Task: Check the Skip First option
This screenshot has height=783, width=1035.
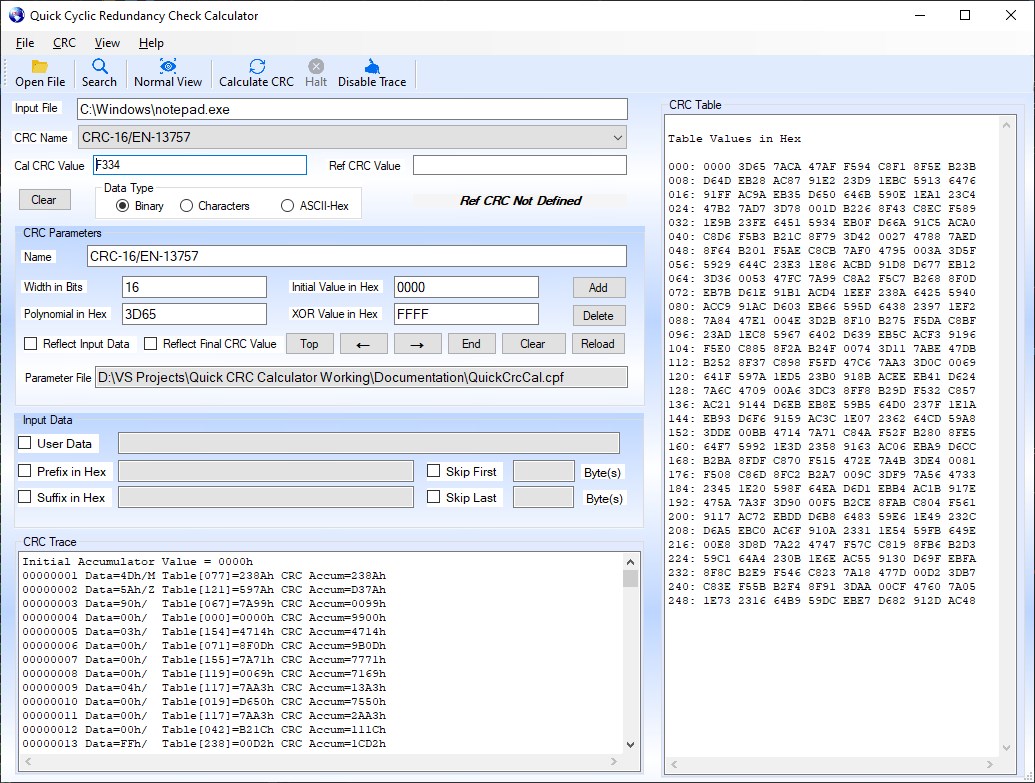Action: tap(434, 471)
